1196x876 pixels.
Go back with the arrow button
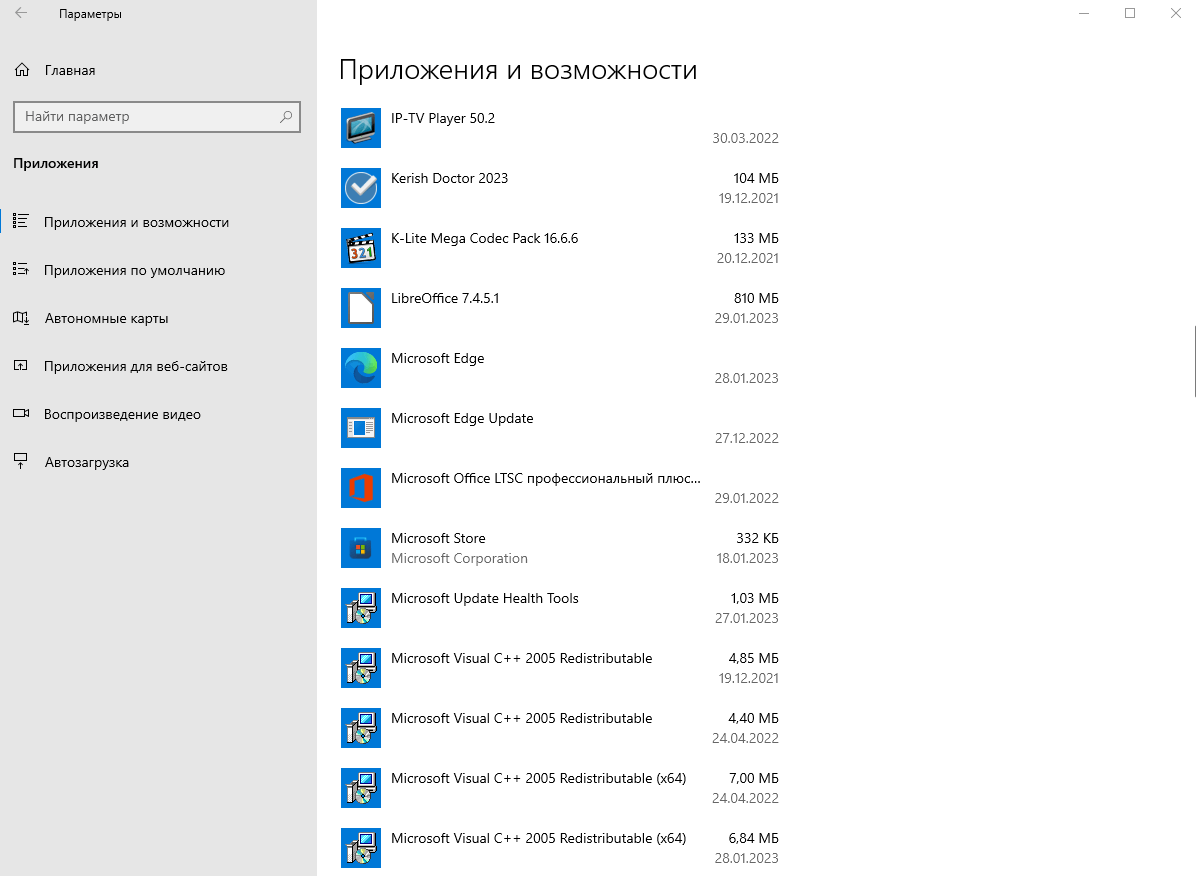coord(21,13)
